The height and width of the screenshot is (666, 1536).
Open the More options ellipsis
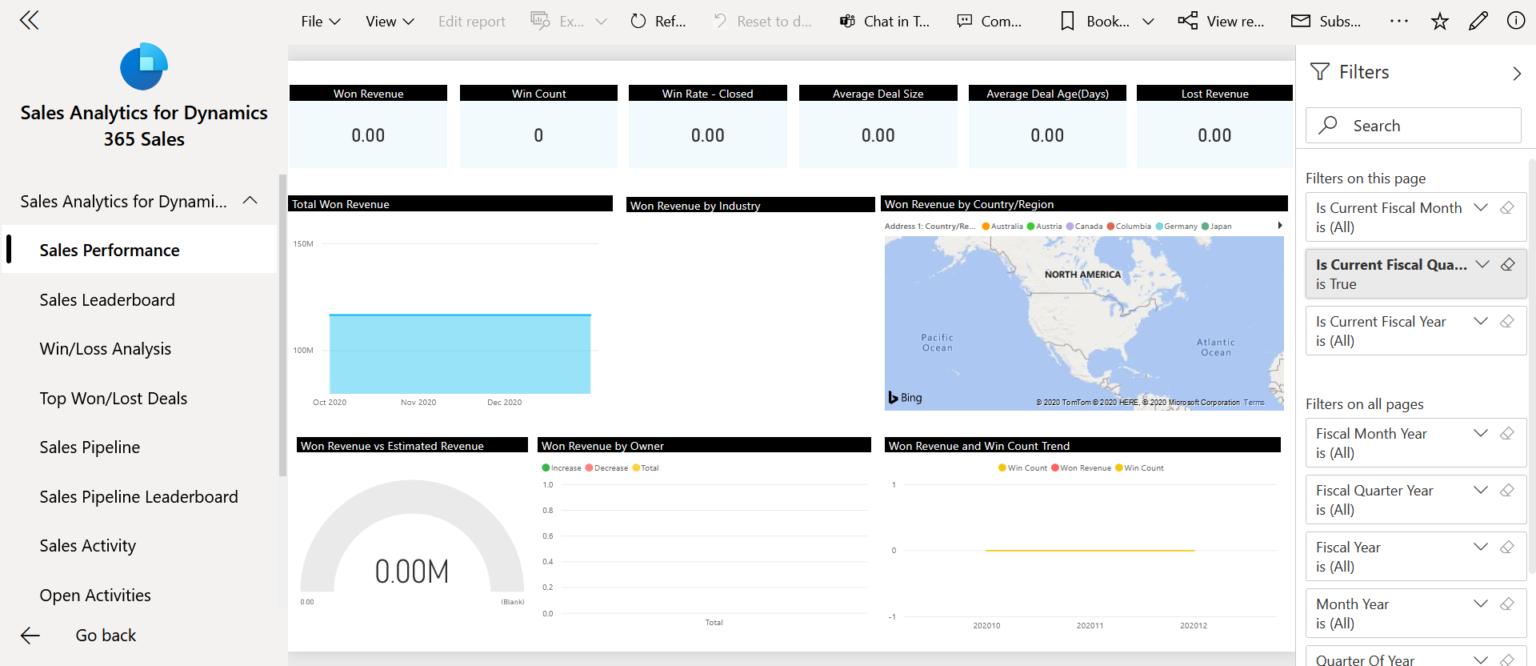pyautogui.click(x=1399, y=21)
